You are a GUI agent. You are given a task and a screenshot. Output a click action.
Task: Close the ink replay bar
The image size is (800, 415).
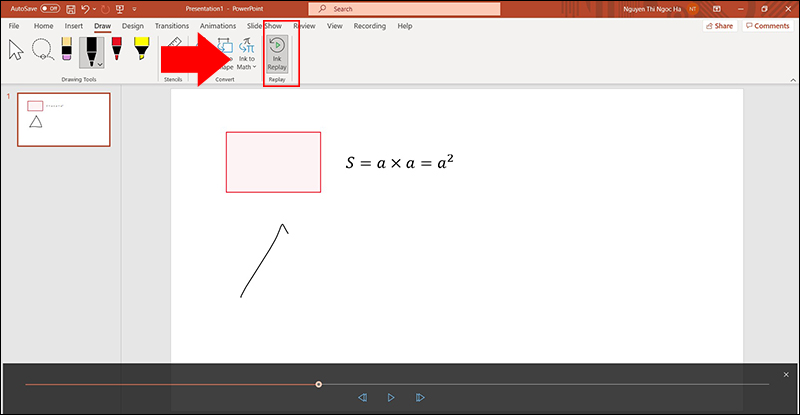(x=786, y=375)
